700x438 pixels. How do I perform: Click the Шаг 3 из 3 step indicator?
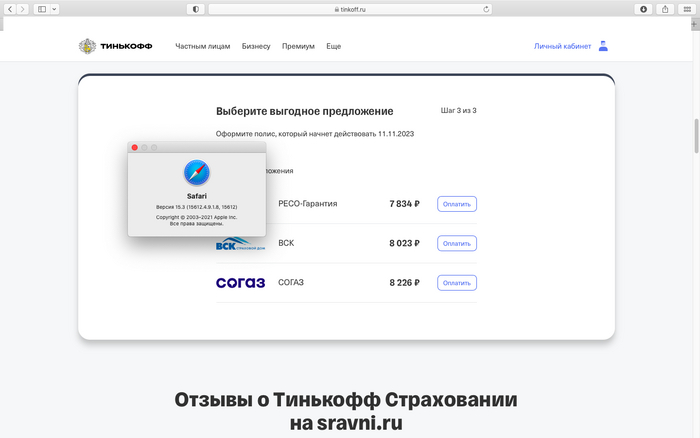tap(458, 110)
